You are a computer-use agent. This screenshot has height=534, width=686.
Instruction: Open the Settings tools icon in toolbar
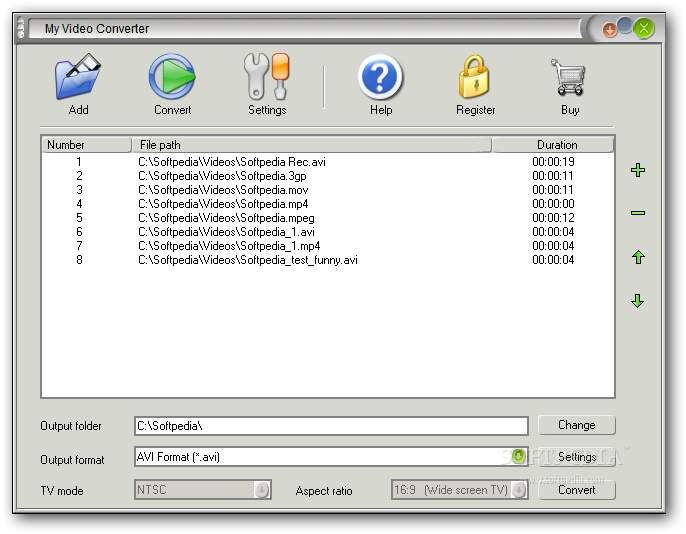tap(266, 77)
